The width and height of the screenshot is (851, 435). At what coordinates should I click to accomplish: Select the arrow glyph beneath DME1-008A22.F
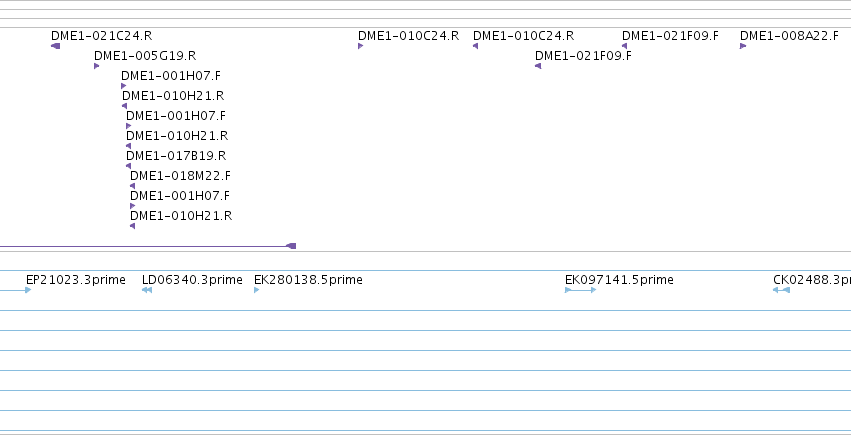743,46
